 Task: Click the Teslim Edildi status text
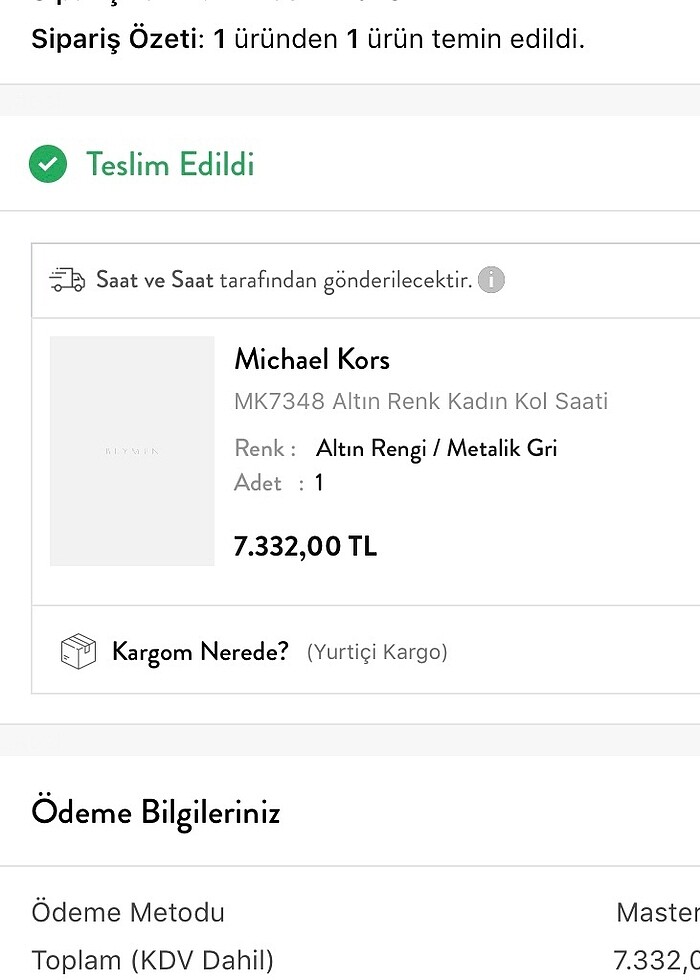pos(169,164)
